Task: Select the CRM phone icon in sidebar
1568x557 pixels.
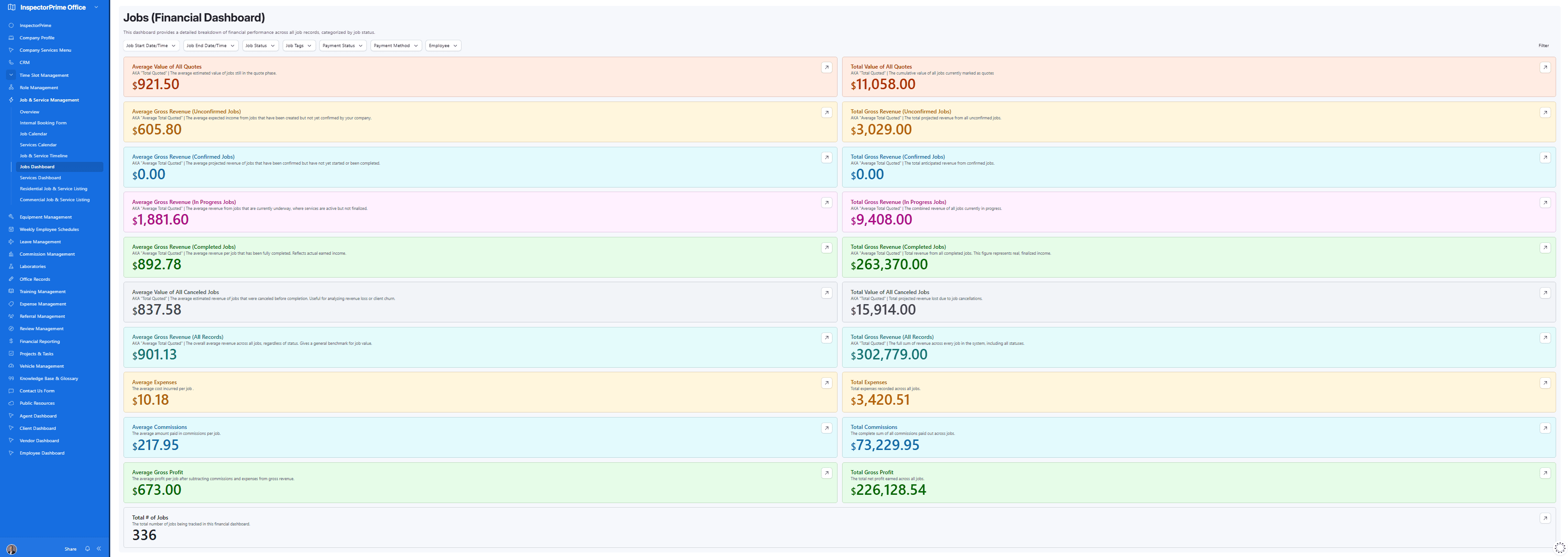Action: pos(11,62)
